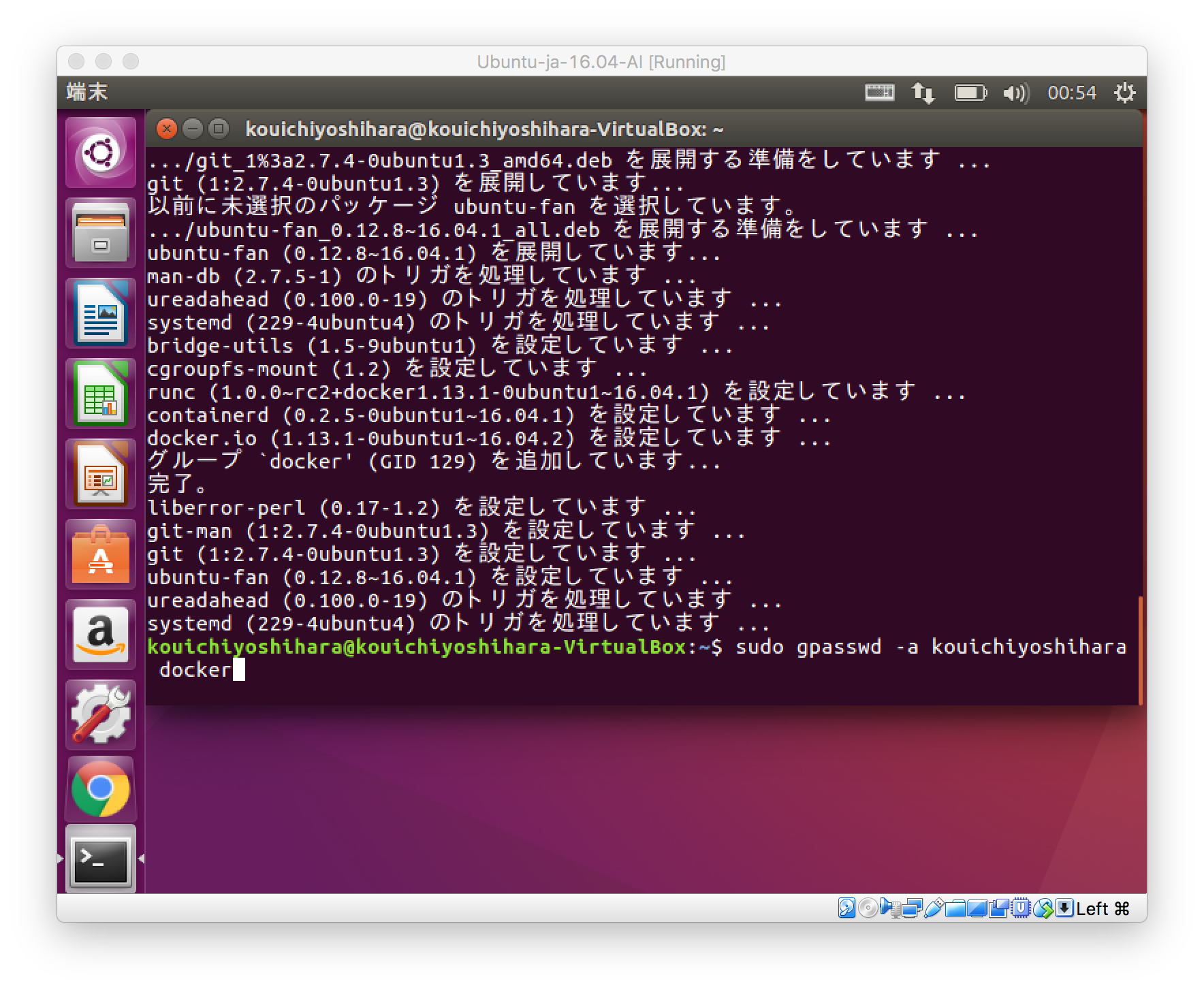1204x990 pixels.
Task: Click the VirtualBox hard disk activity icon
Action: [846, 908]
